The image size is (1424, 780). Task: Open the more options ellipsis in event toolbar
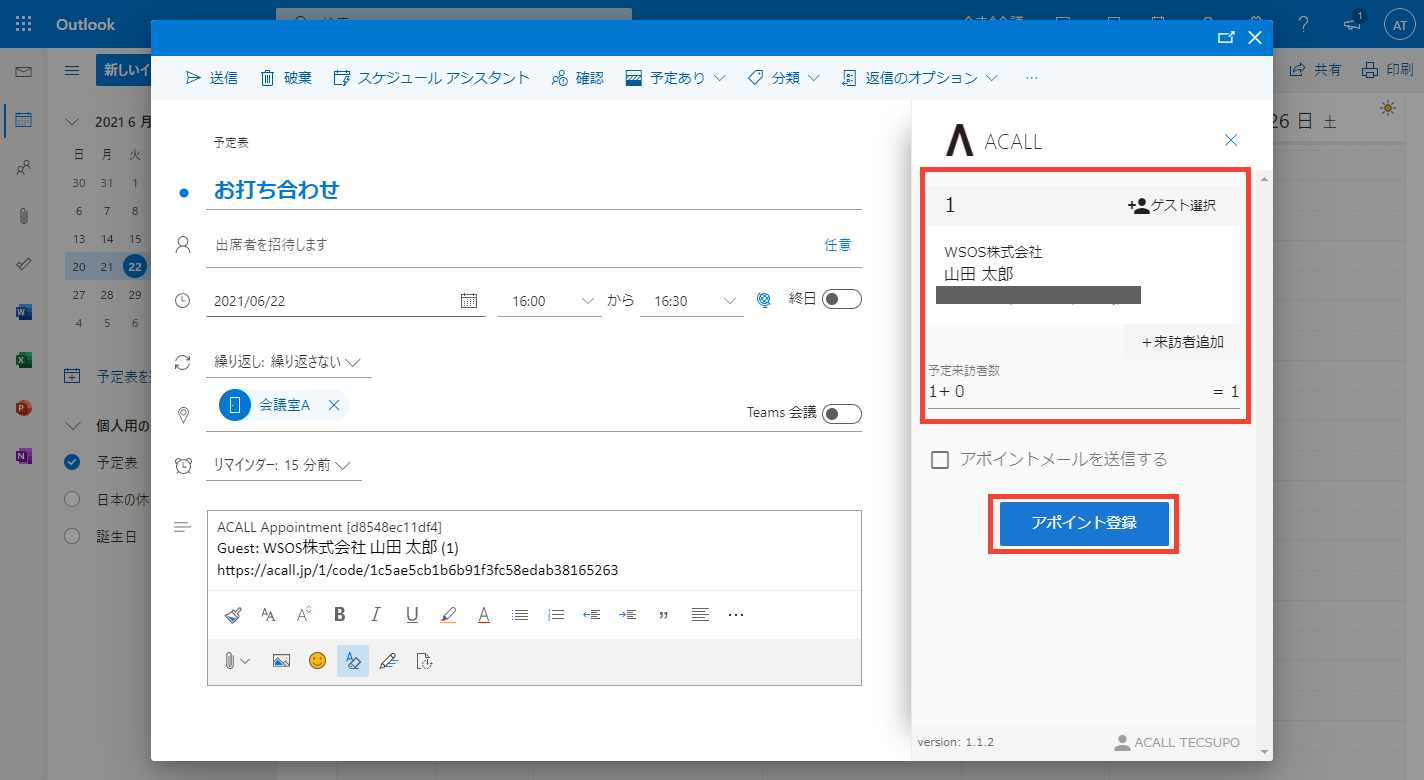[1032, 78]
